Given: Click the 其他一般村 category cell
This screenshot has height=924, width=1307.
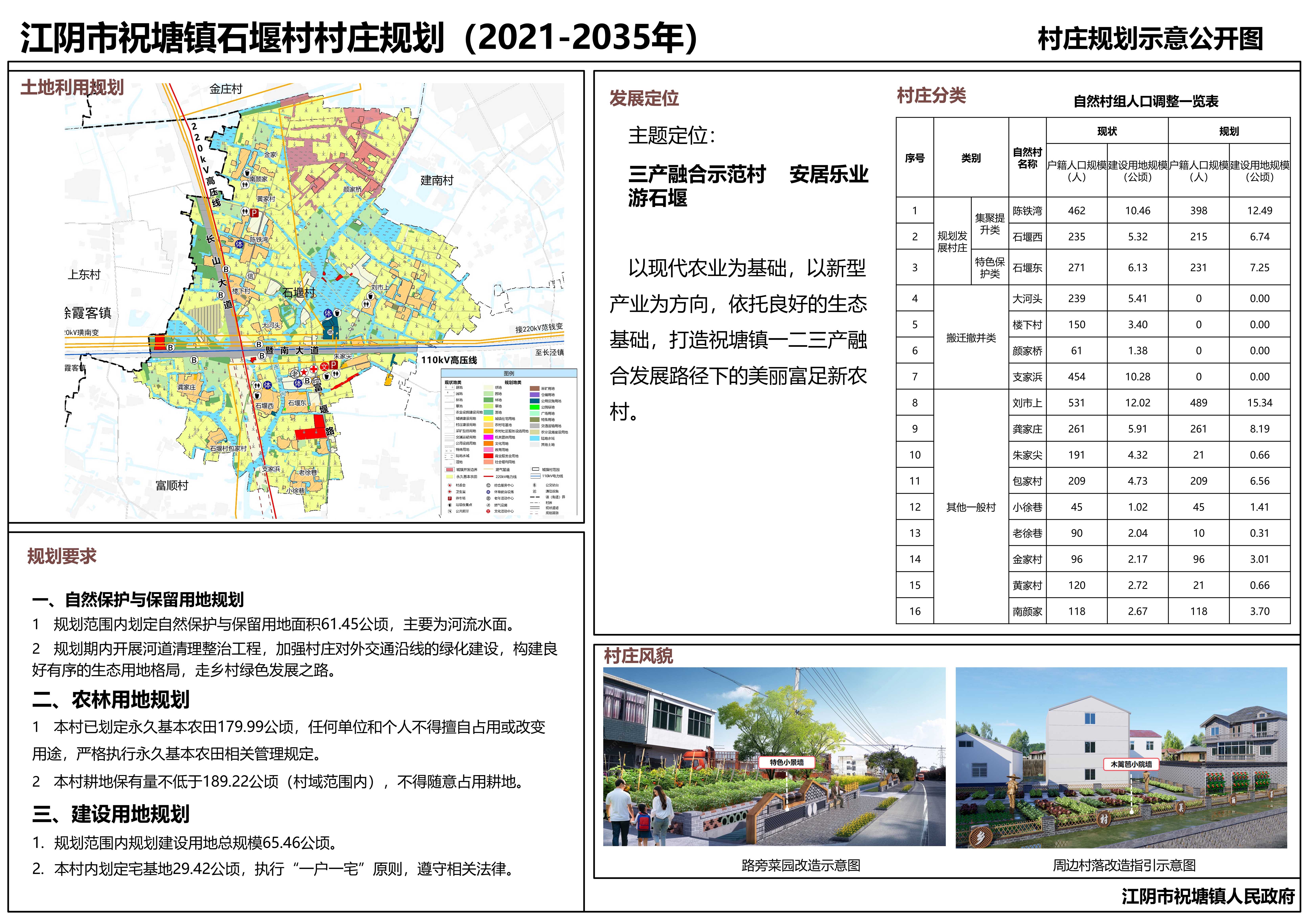Looking at the screenshot, I should (x=971, y=507).
